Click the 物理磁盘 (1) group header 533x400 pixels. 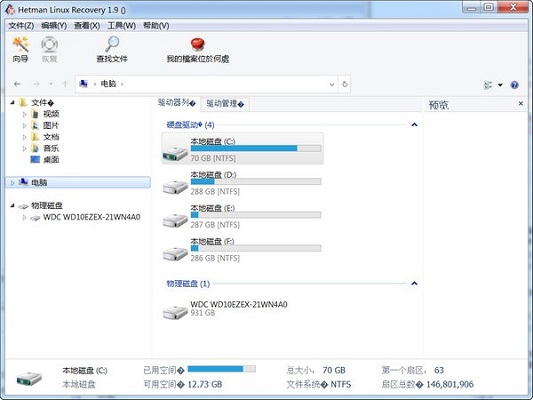(x=188, y=283)
